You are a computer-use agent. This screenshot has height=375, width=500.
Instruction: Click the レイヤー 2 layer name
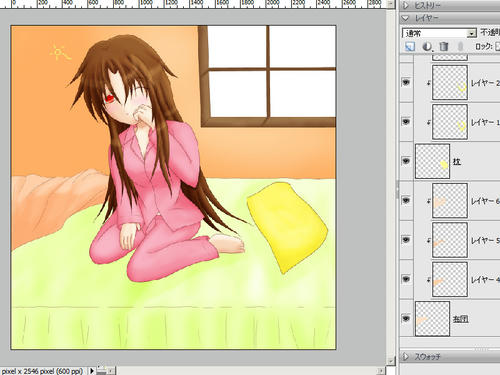(x=485, y=83)
